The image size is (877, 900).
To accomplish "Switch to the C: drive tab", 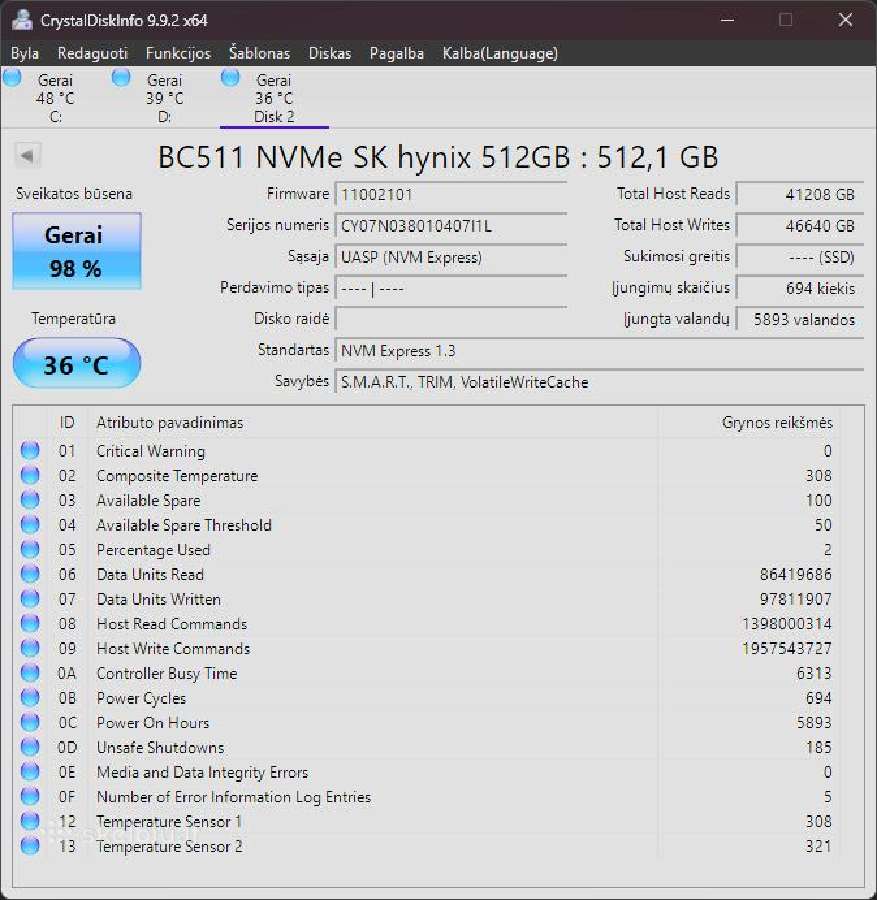I will (55, 98).
